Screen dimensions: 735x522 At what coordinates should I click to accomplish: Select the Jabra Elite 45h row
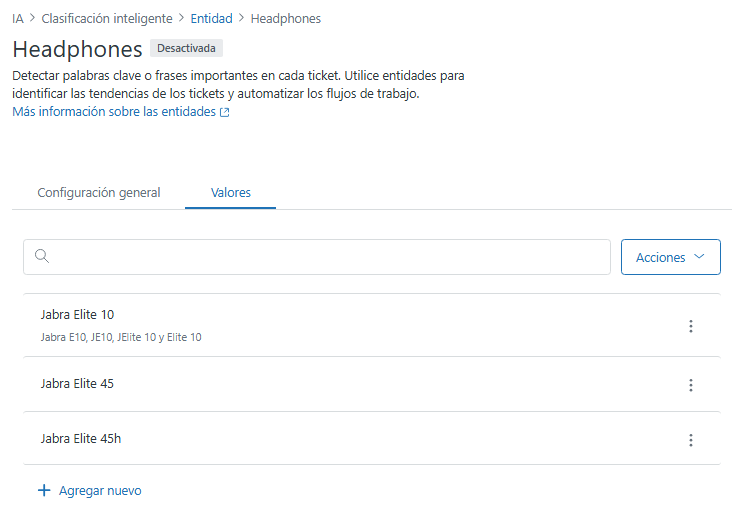tap(371, 439)
